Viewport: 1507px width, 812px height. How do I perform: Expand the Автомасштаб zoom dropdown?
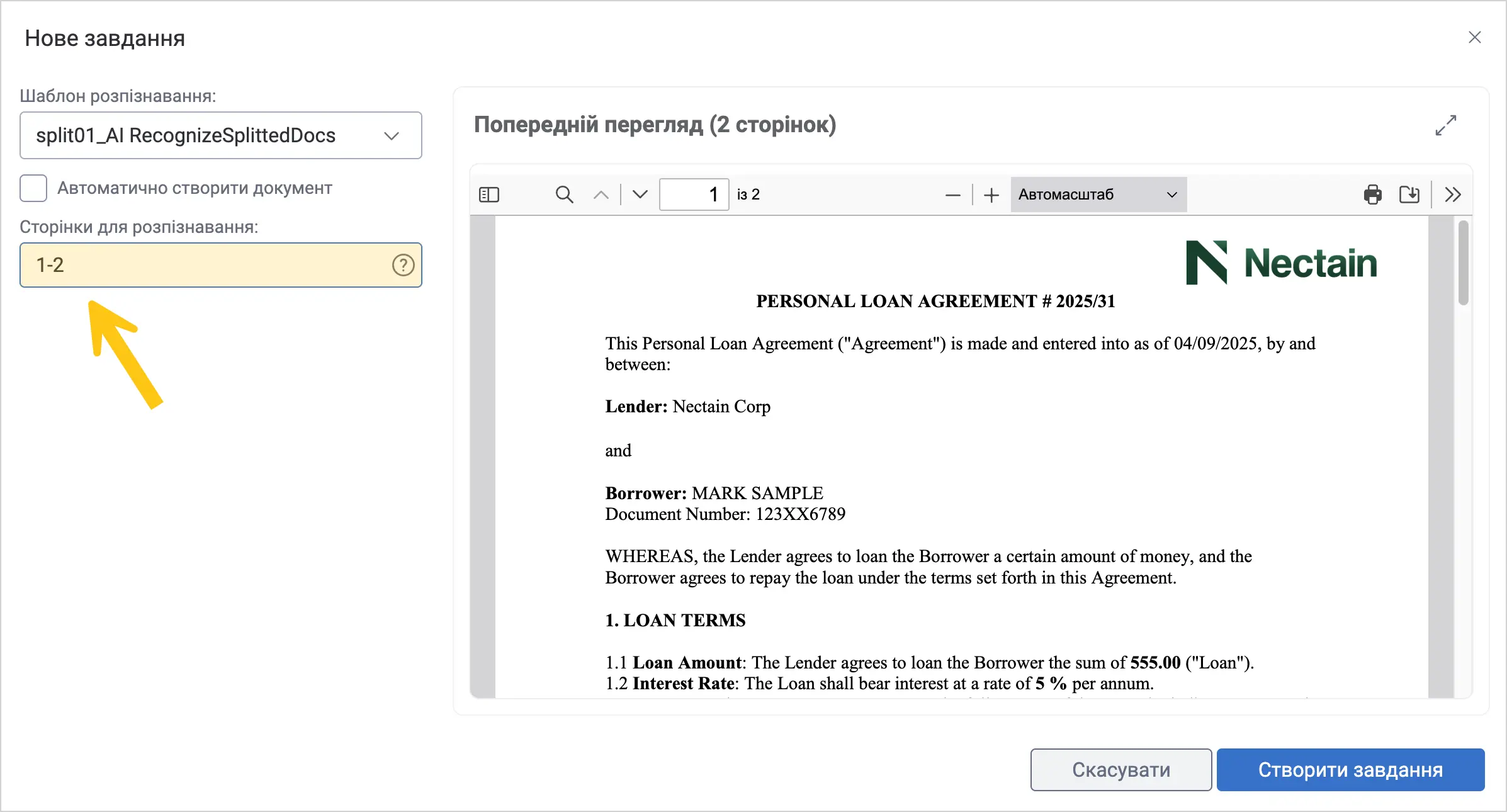pos(1098,195)
